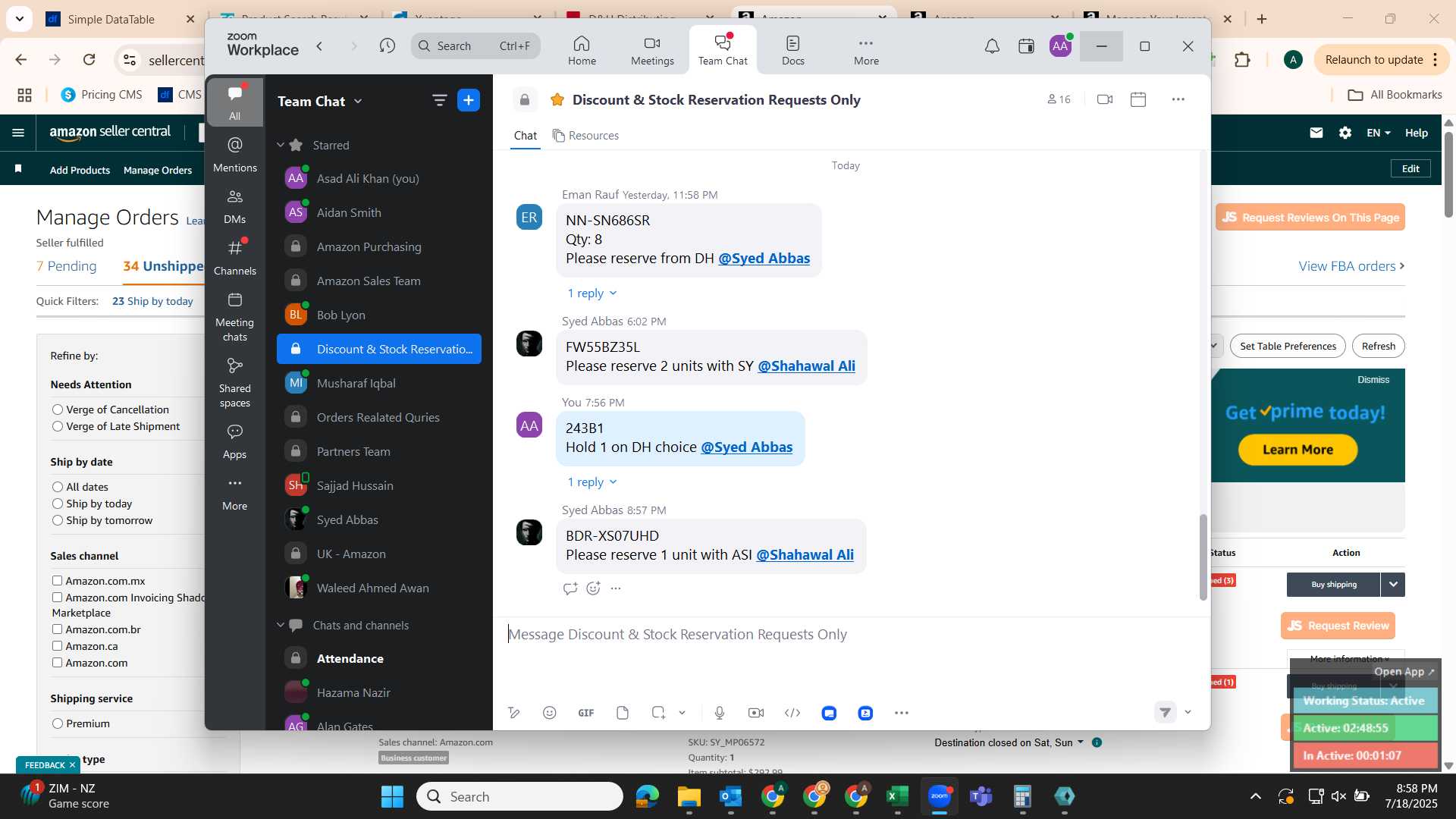Open Zoom history clock icon
Screen dimensions: 1456x819
click(x=388, y=46)
